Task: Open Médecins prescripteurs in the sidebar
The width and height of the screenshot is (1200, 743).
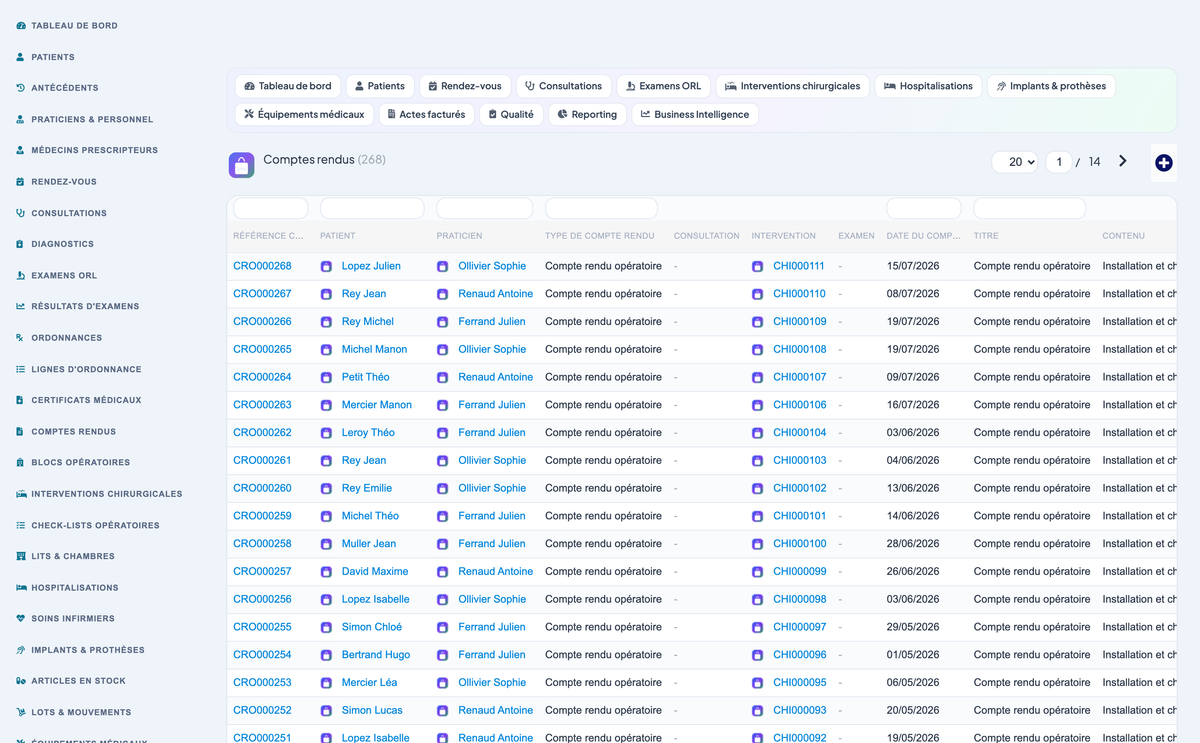Action: tap(94, 150)
